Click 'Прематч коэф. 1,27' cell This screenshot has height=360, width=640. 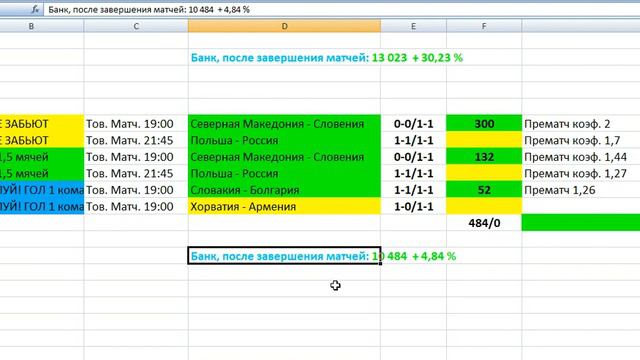coord(581,173)
